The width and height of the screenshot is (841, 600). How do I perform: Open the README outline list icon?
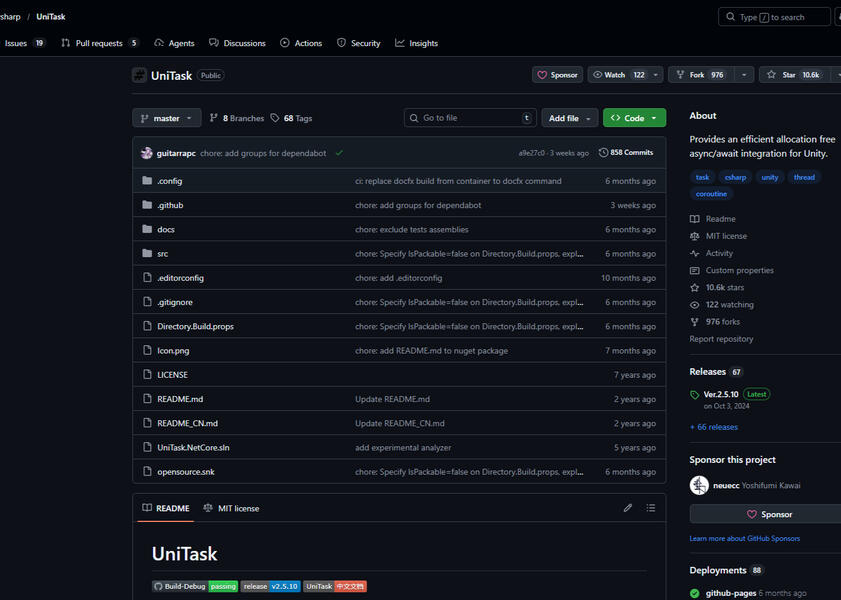click(651, 508)
